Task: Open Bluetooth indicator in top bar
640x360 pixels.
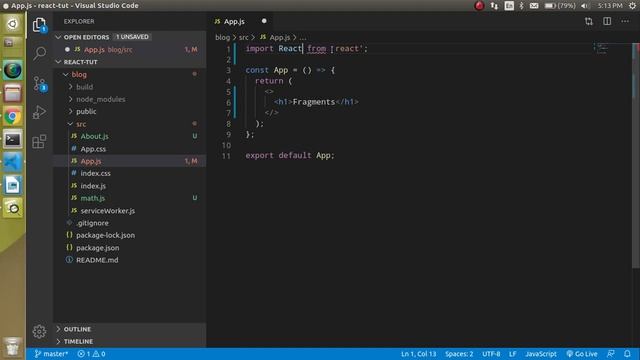Action: coord(521,5)
